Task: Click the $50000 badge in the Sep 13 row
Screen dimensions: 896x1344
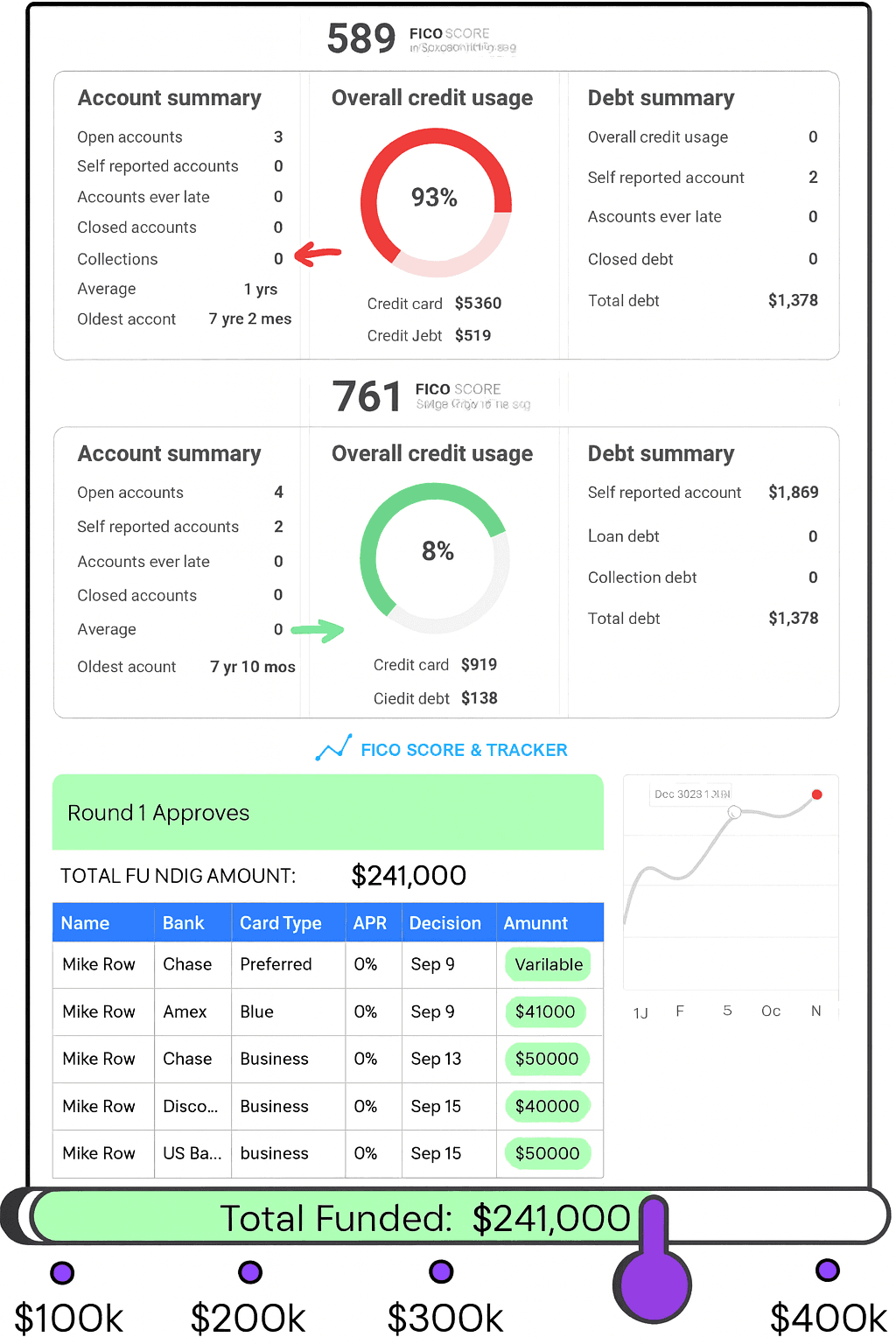Action: point(547,1059)
